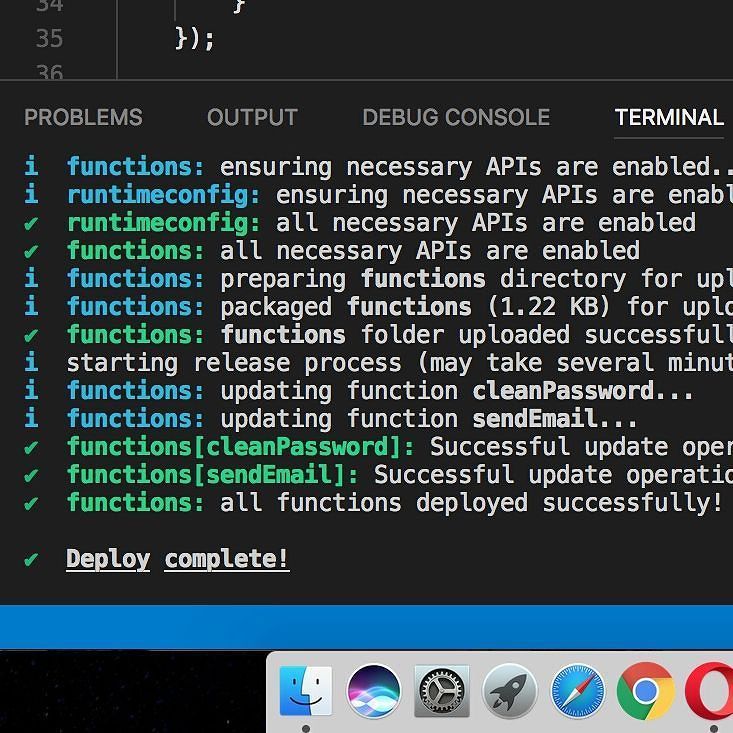Click "functions: all necessary APIs are enabled" line

(x=353, y=251)
